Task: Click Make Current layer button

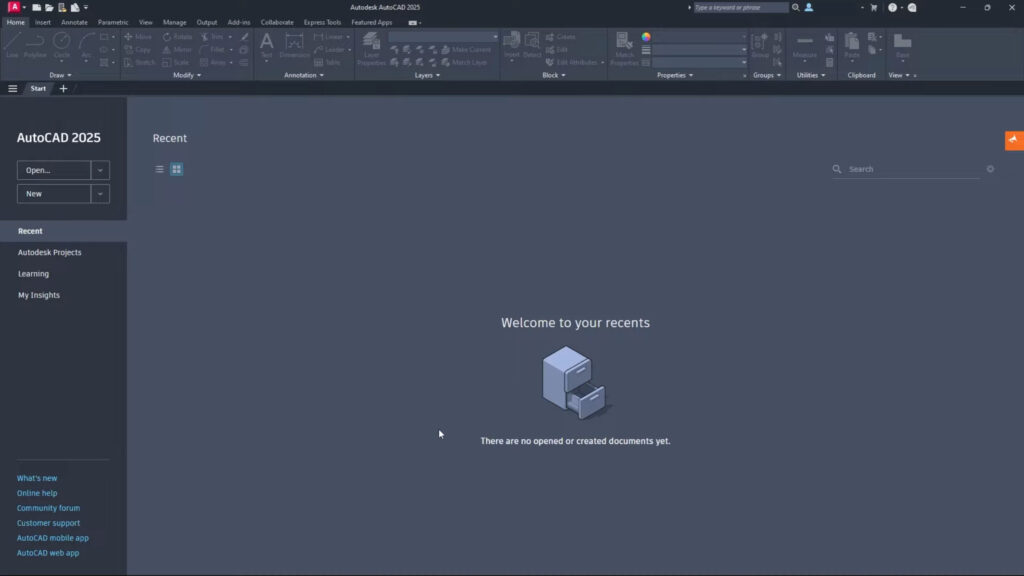Action: click(x=466, y=50)
